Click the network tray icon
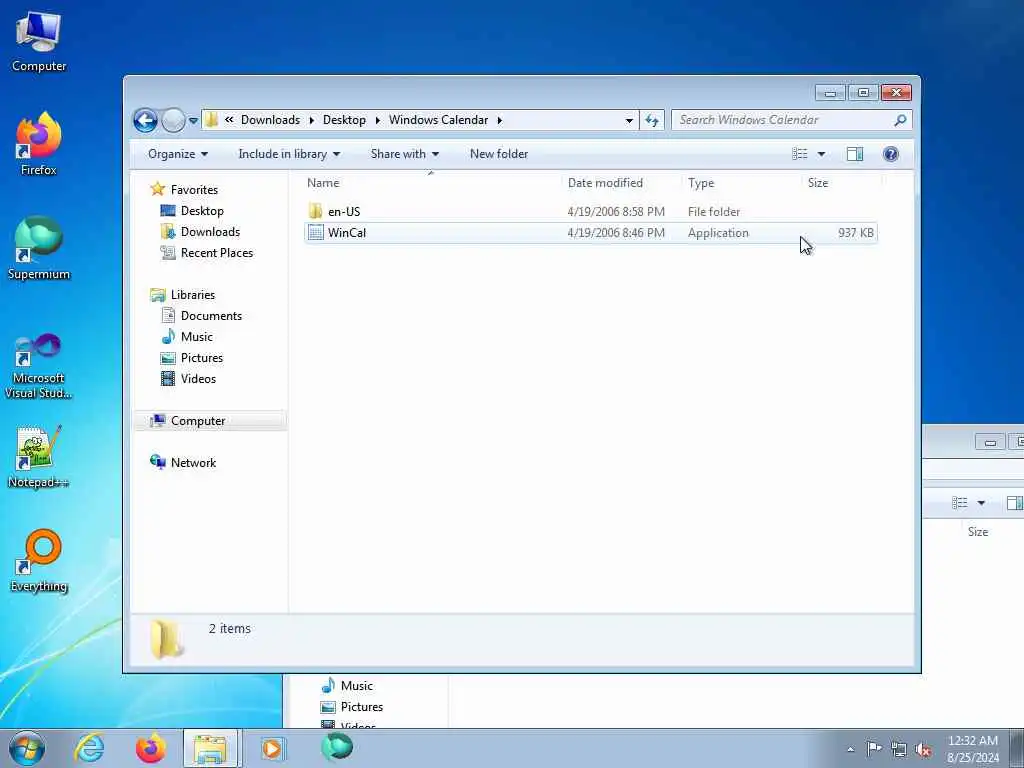 tap(899, 749)
